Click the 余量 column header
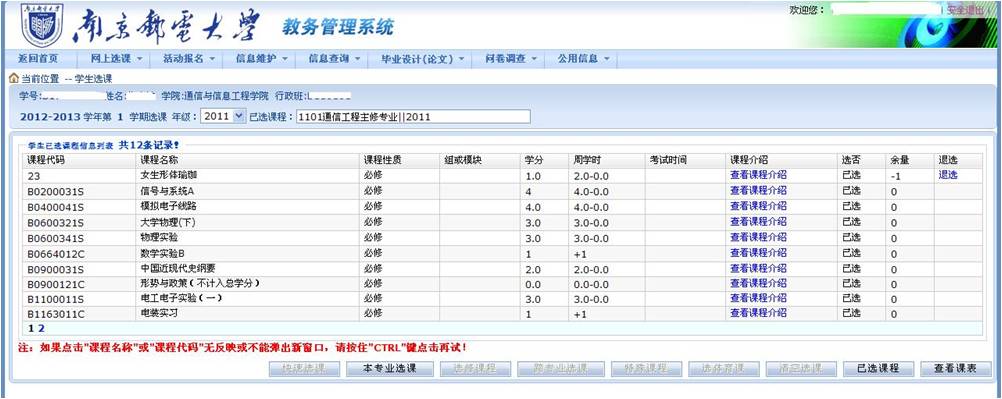This screenshot has height=399, width=1002. pyautogui.click(x=900, y=159)
